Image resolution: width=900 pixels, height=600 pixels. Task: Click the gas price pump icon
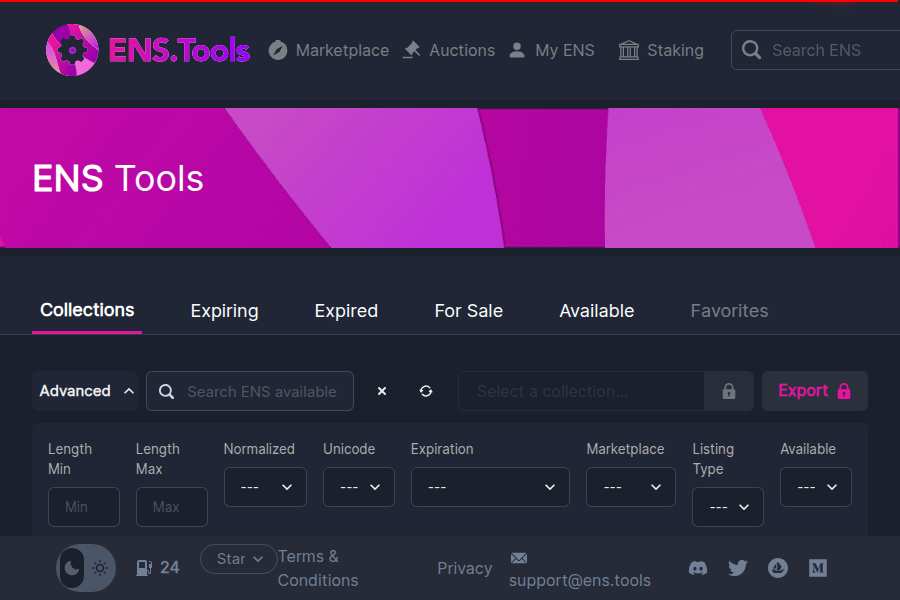[x=143, y=567]
